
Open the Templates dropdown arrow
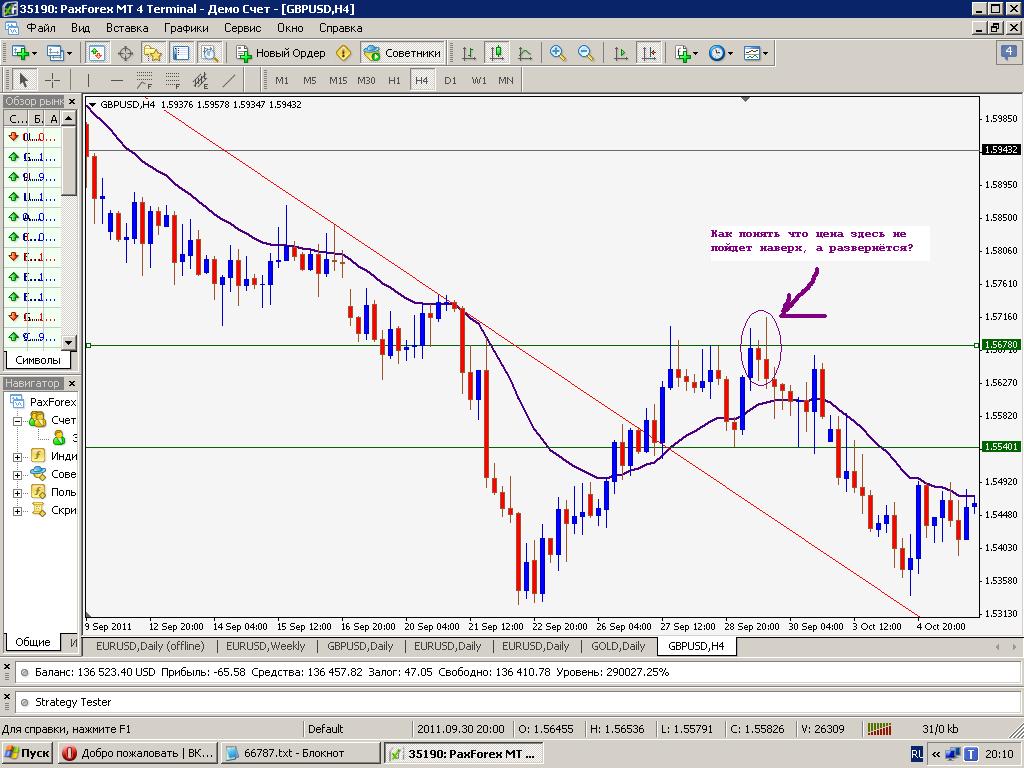click(x=765, y=54)
